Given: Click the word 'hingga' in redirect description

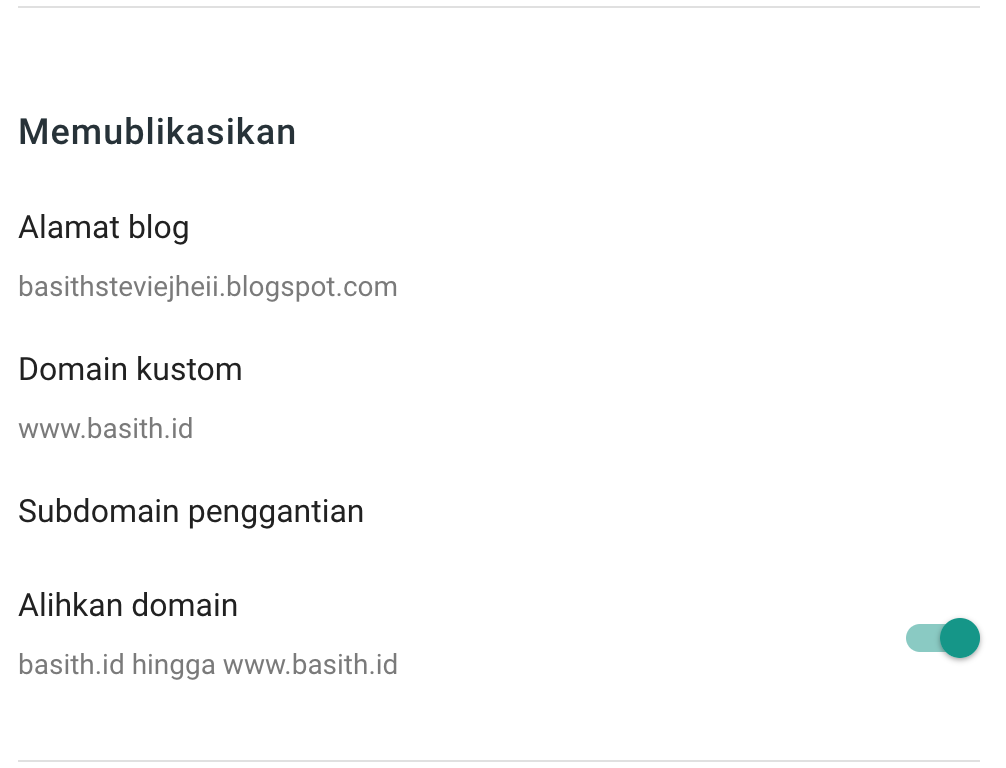Looking at the screenshot, I should point(173,665).
